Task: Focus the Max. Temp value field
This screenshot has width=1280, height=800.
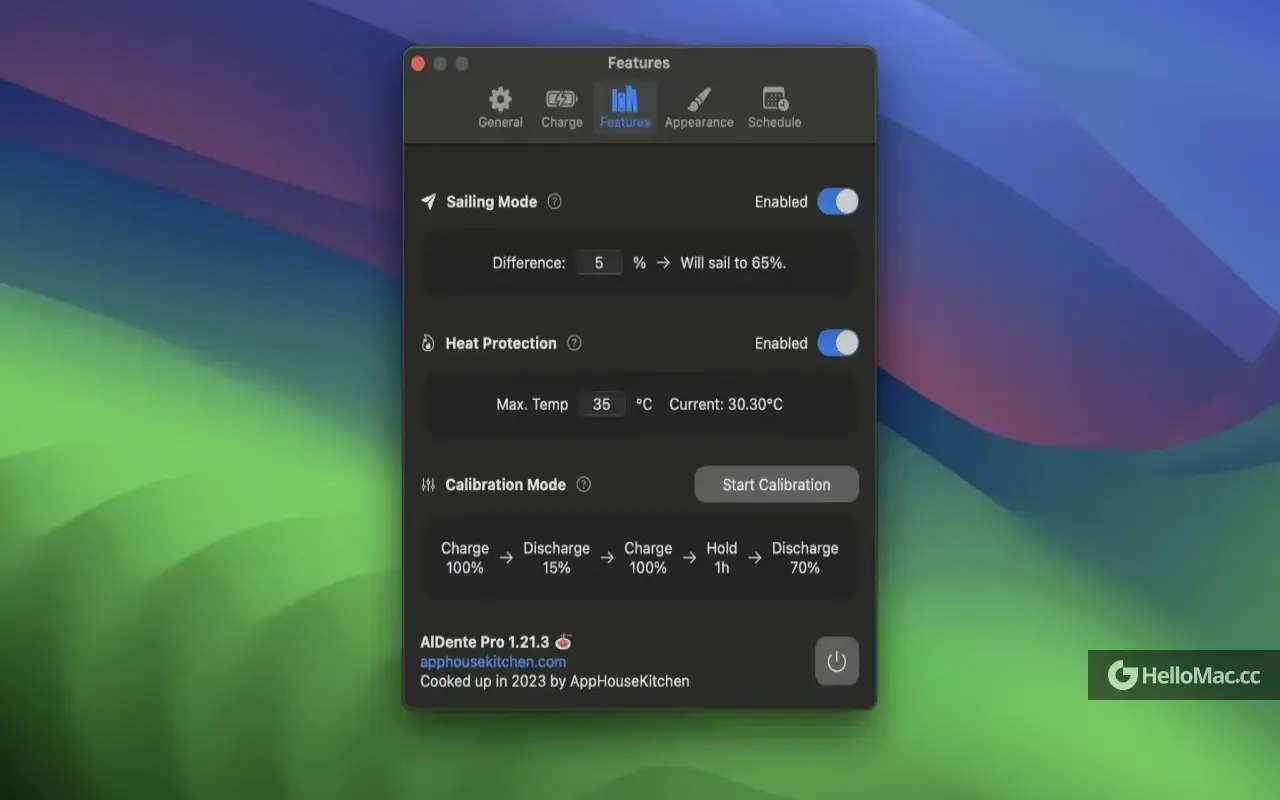Action: coord(601,404)
